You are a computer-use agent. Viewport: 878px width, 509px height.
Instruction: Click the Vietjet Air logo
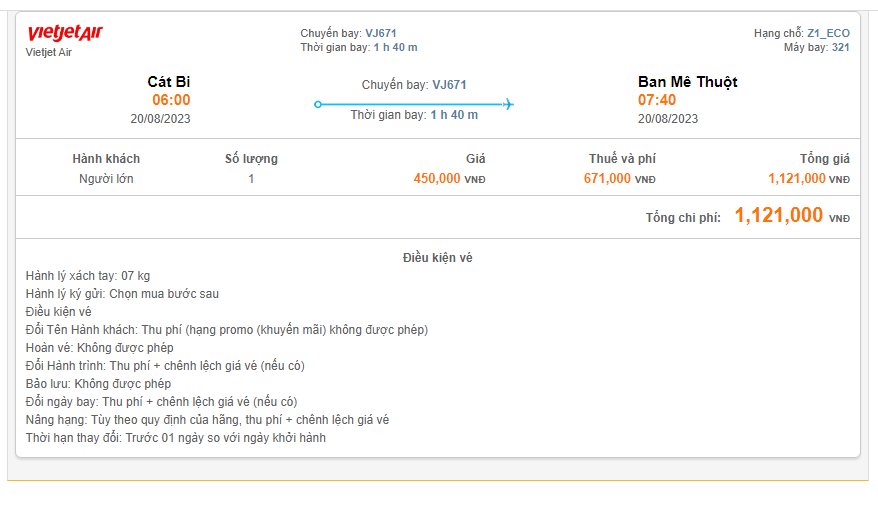click(x=65, y=35)
